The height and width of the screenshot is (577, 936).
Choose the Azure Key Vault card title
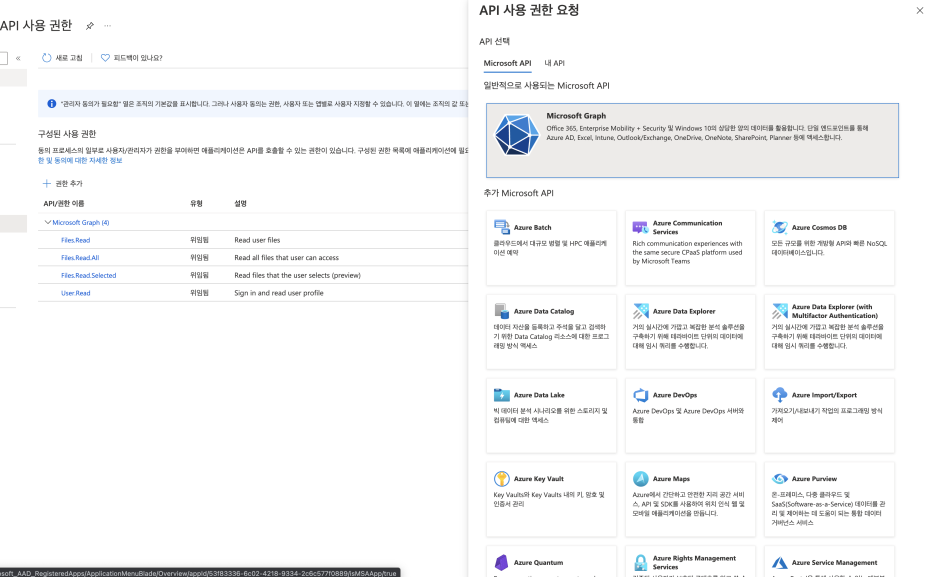(x=538, y=479)
